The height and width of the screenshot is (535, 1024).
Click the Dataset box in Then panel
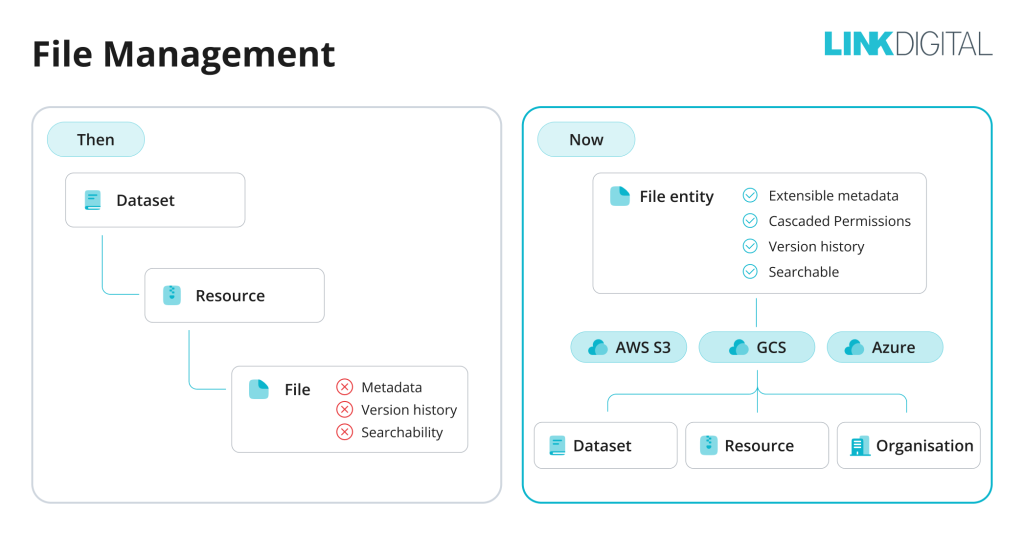155,200
